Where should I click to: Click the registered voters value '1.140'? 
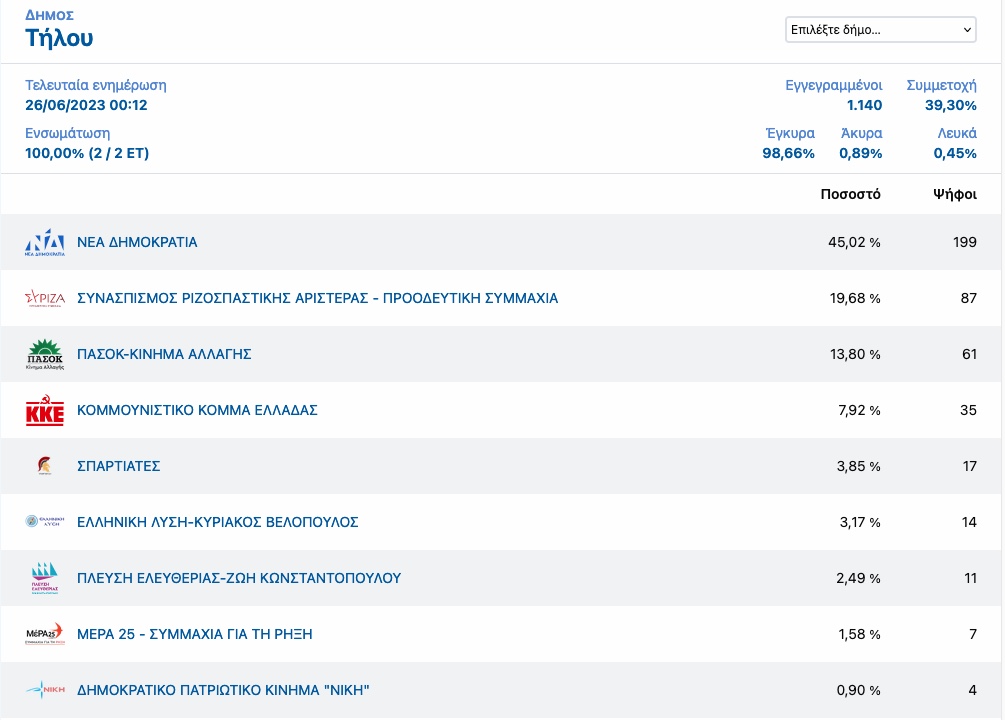865,105
